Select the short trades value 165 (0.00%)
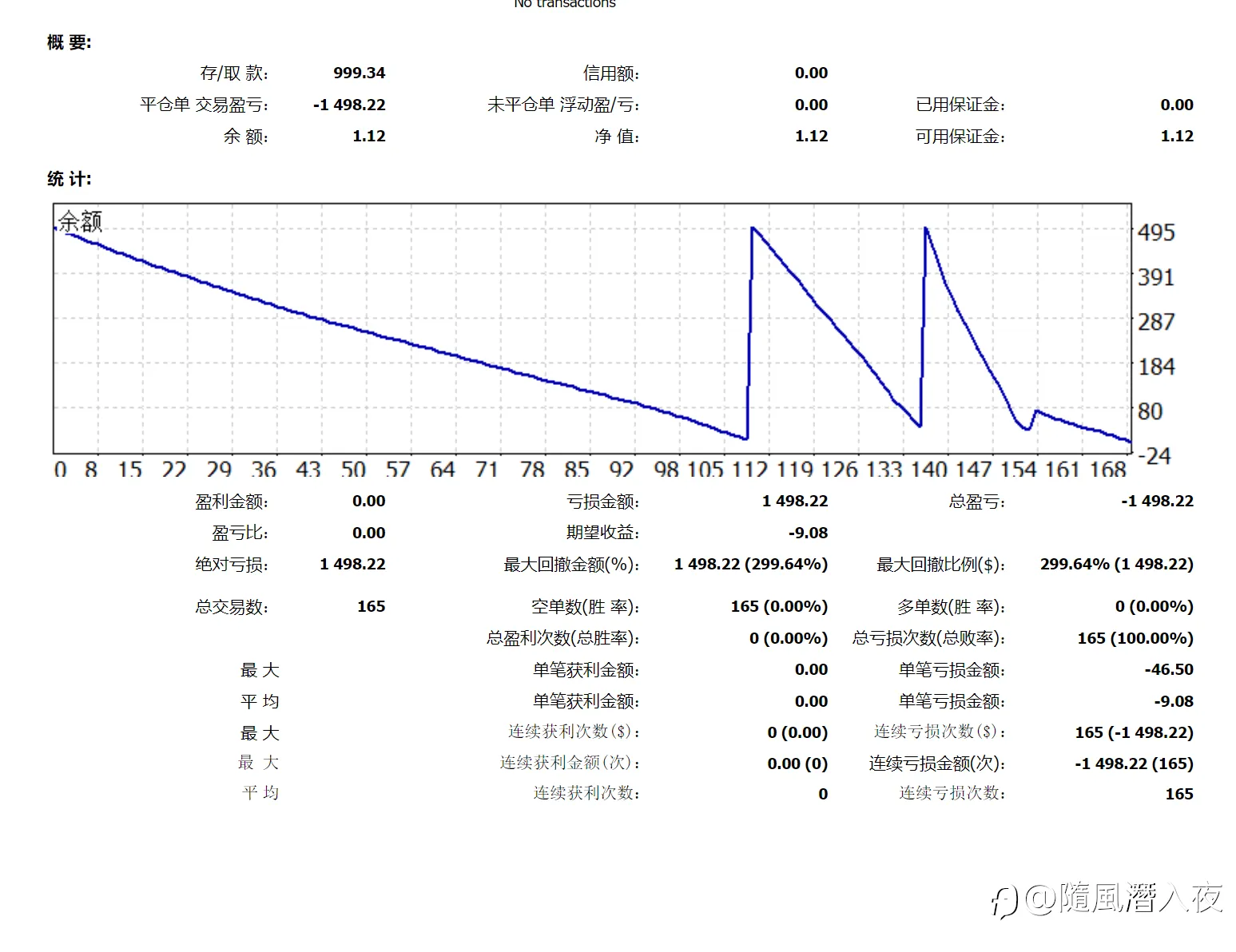 (x=779, y=607)
